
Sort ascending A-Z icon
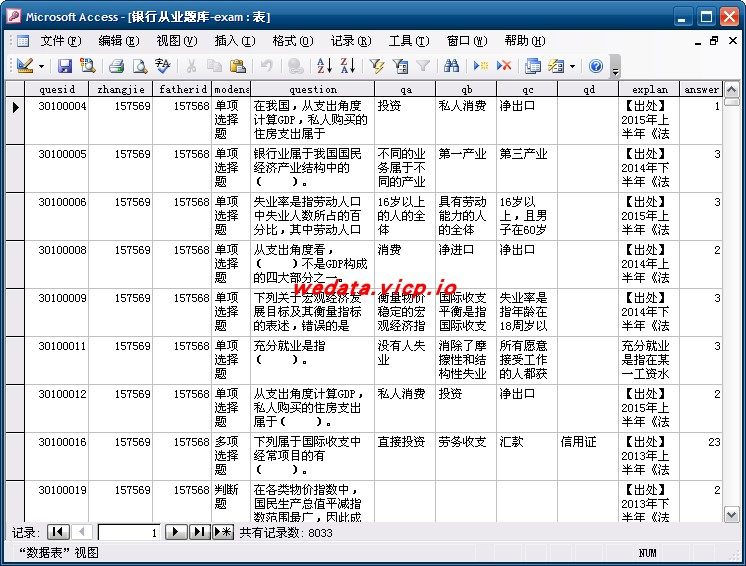(324, 66)
